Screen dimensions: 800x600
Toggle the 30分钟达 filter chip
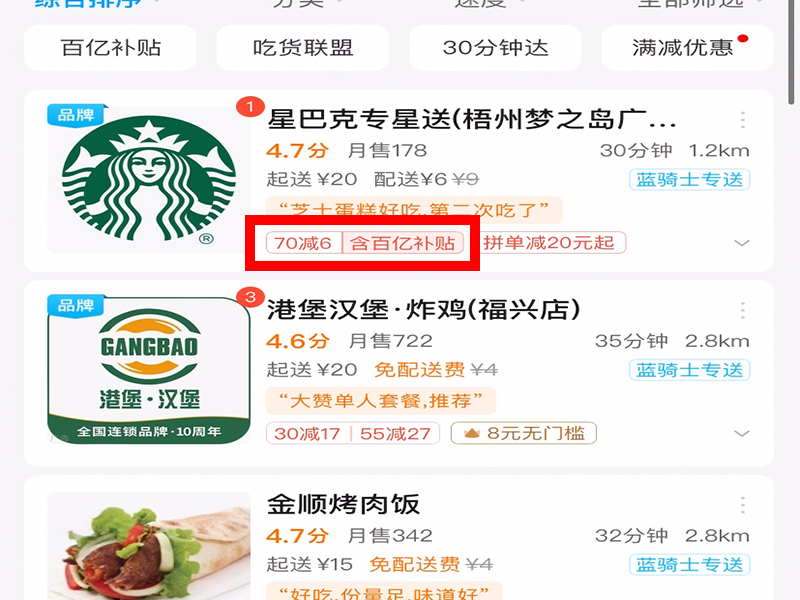click(x=495, y=48)
